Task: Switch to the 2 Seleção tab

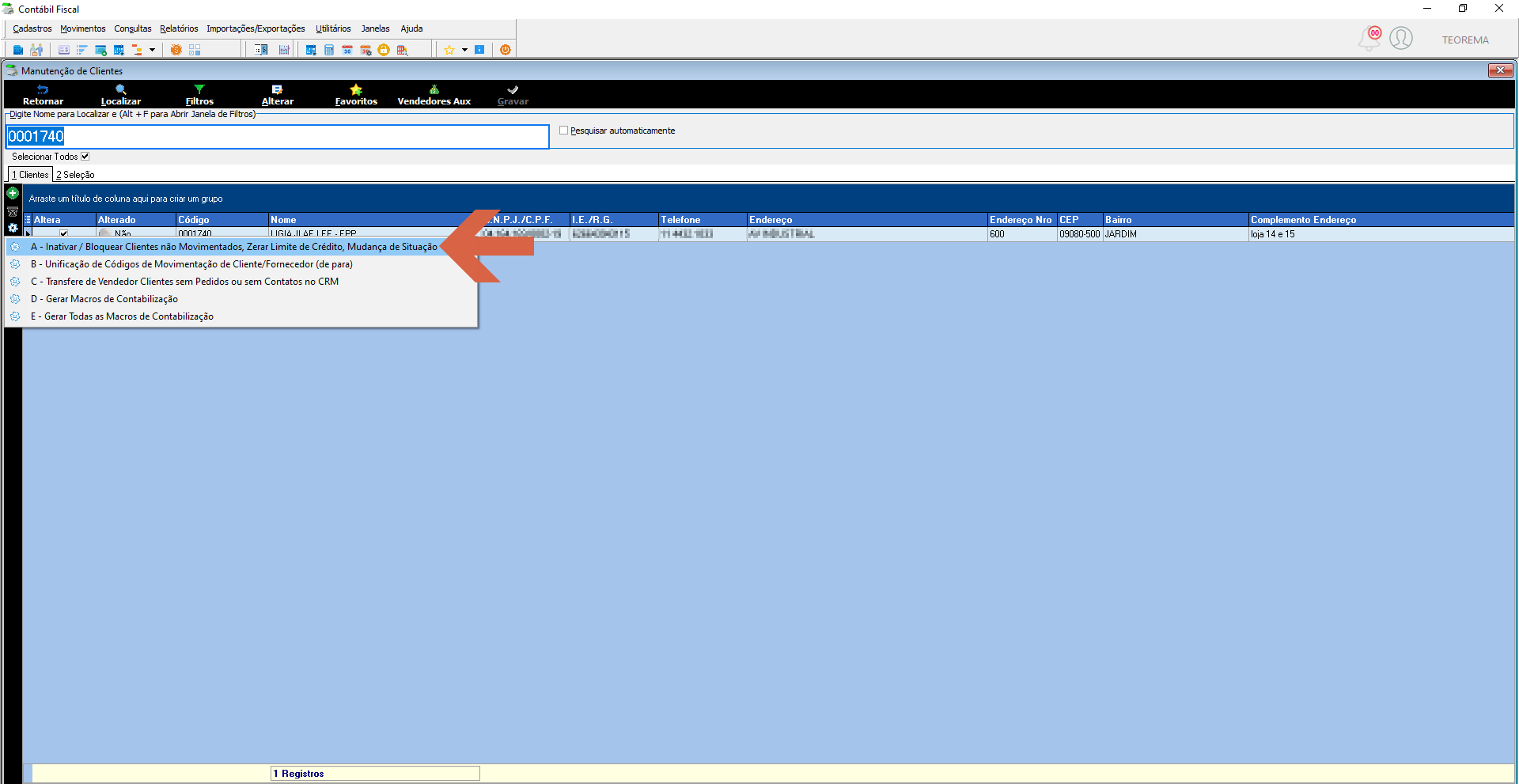Action: pyautogui.click(x=75, y=175)
